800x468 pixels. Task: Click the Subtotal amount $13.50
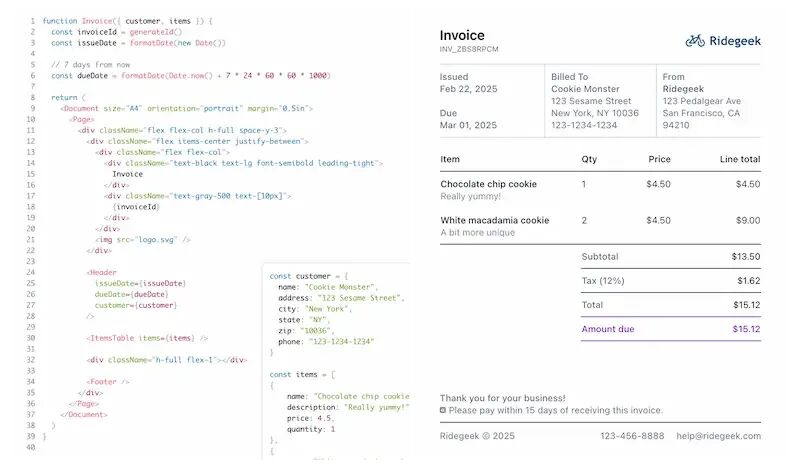[746, 257]
